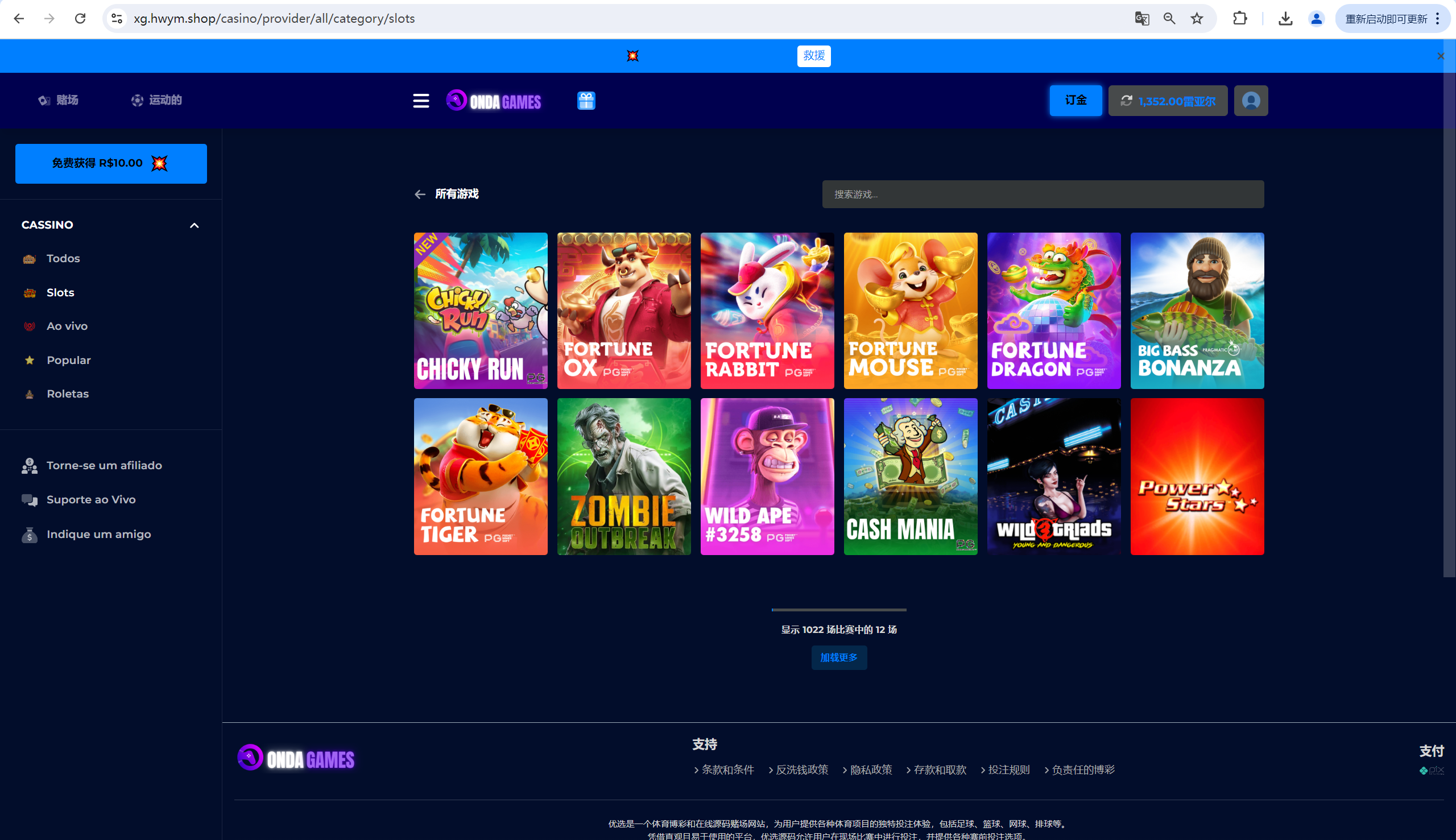Dismiss the blue top banner with X
Viewport: 1456px width, 840px height.
tap(1441, 56)
